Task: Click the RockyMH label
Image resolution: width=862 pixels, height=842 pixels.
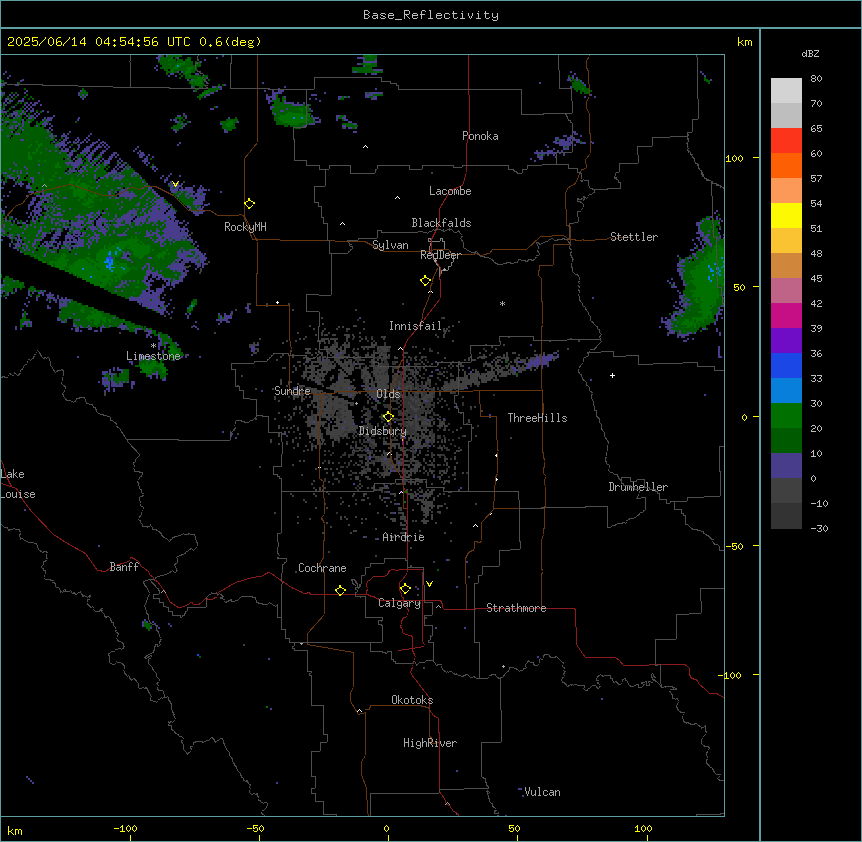Action: [245, 227]
